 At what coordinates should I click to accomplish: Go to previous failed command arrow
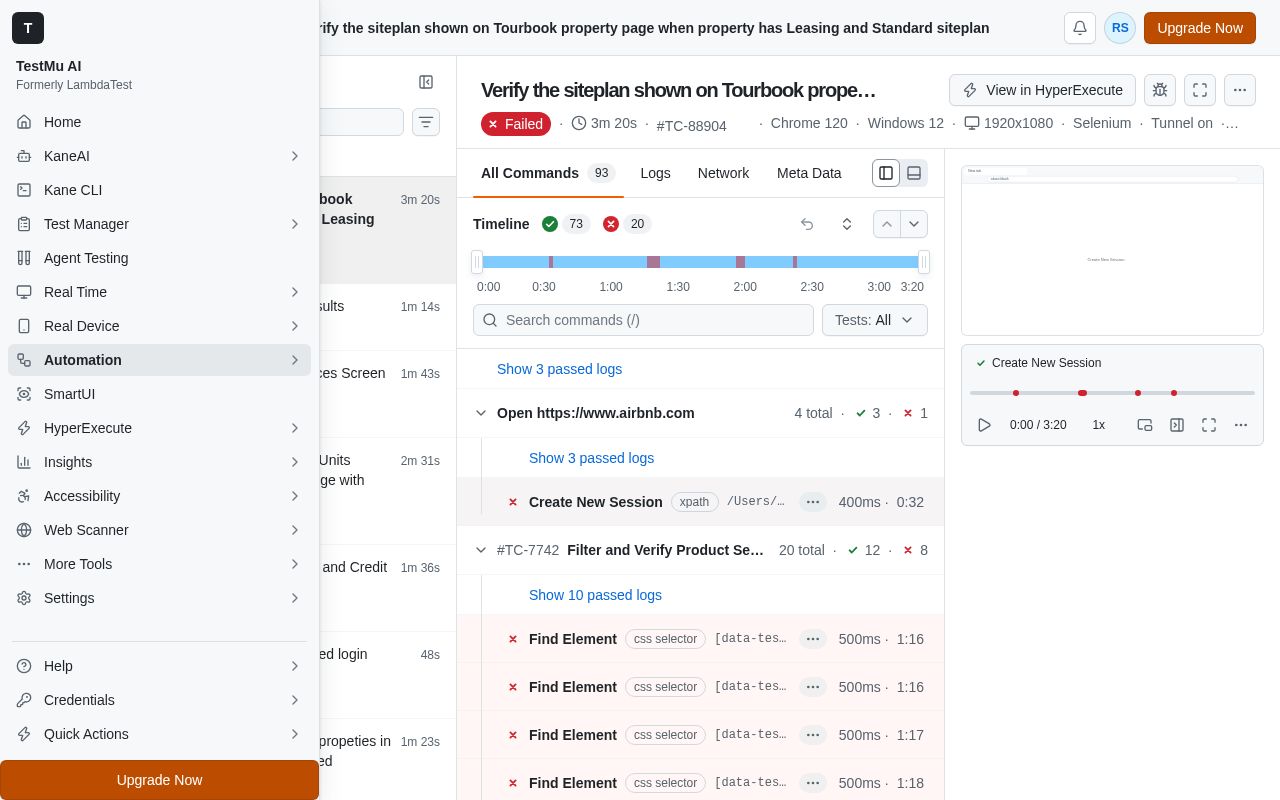click(887, 224)
